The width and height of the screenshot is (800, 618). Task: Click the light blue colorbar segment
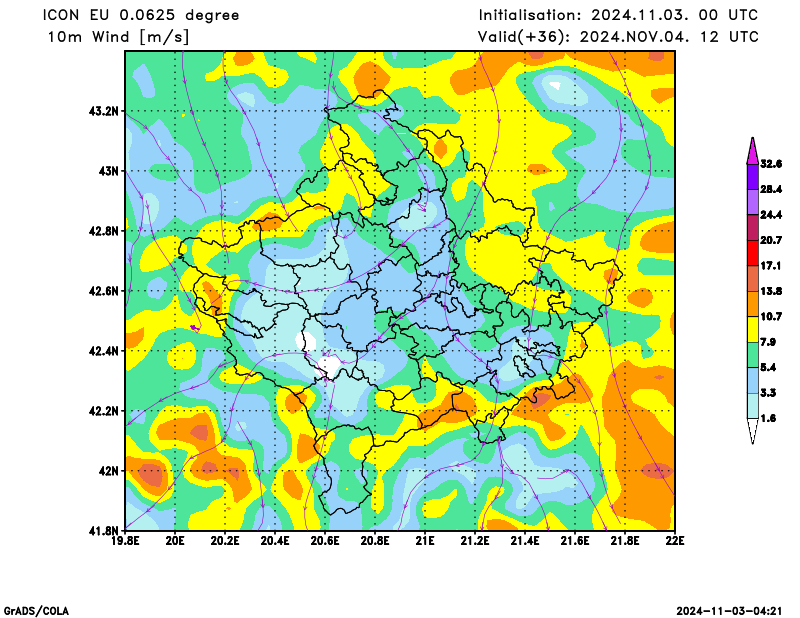753,380
